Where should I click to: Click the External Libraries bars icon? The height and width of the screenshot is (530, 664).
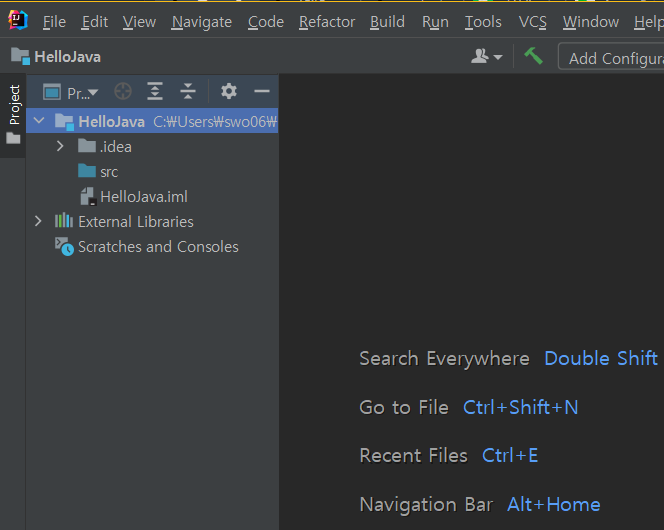tap(64, 221)
